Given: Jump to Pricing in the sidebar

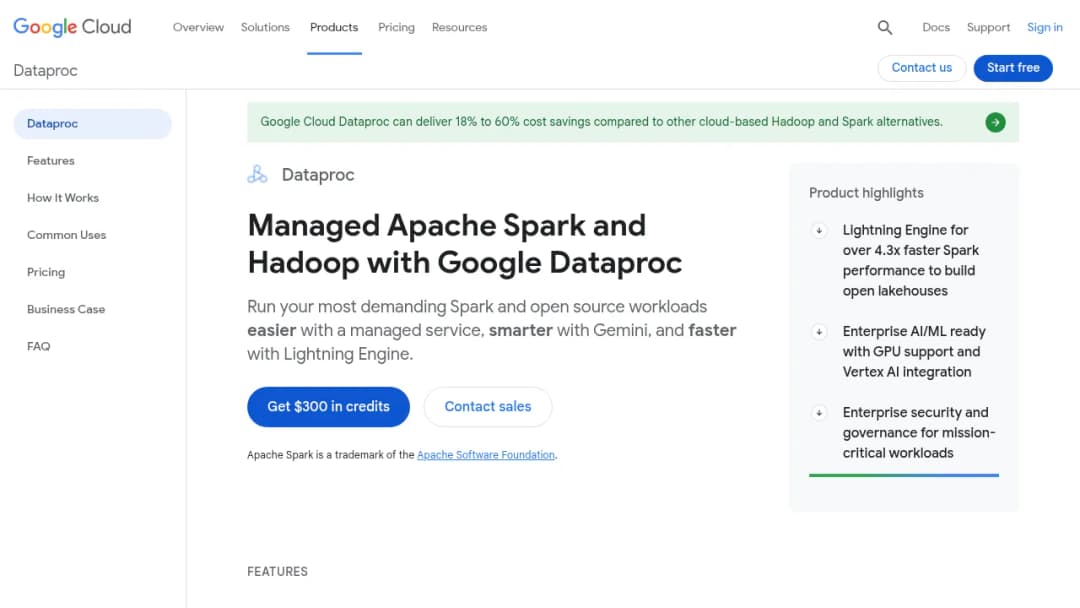Looking at the screenshot, I should 46,273.
